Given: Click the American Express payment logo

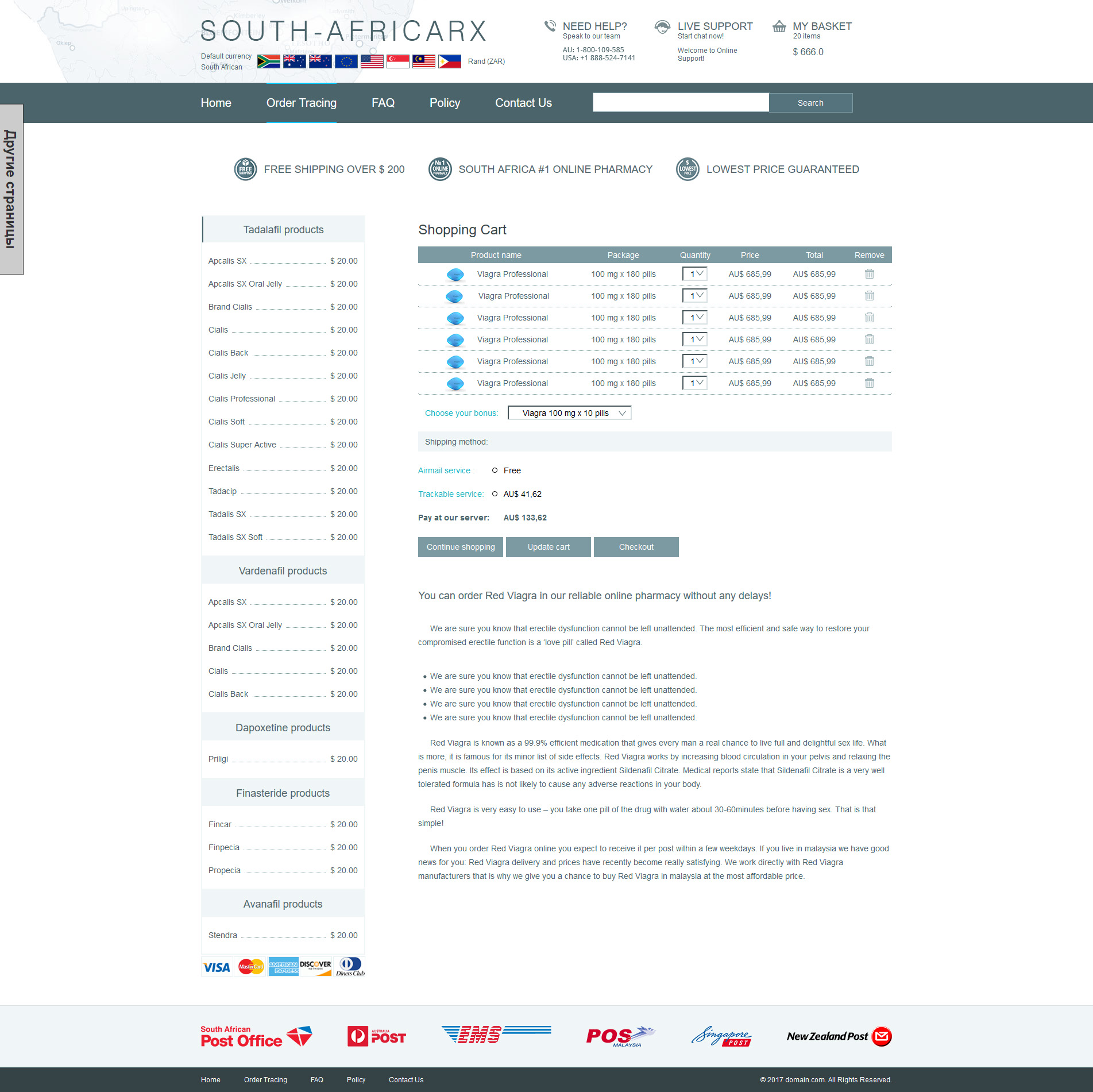Looking at the screenshot, I should point(283,967).
